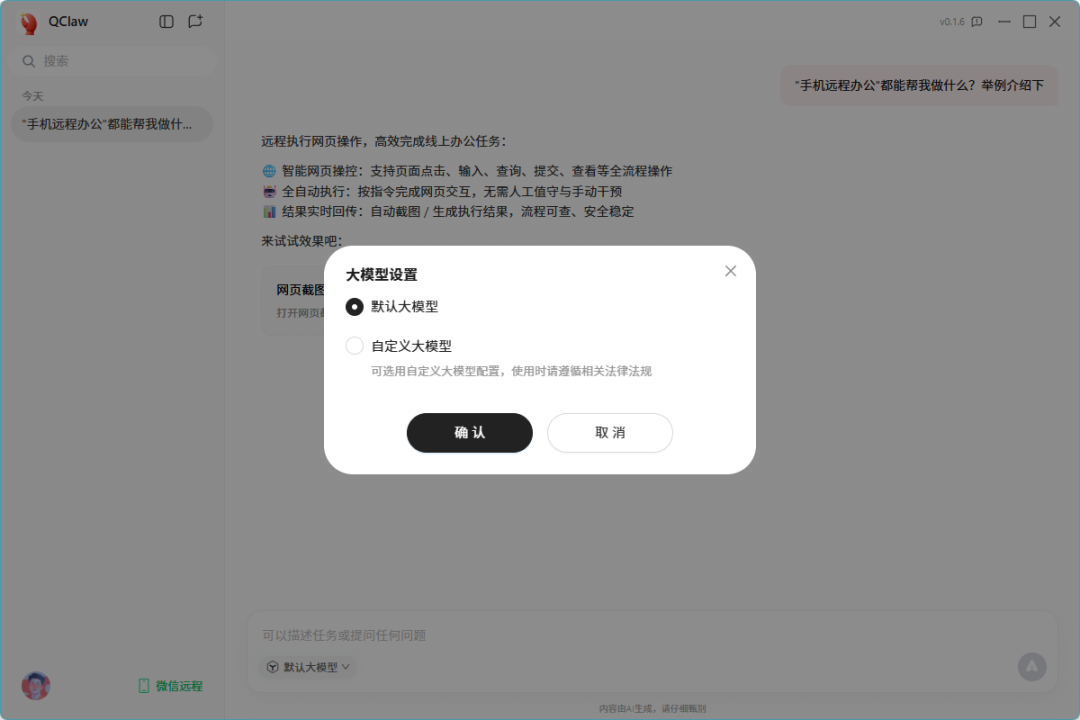Click the model icon inside the 默认大模型 chip
The height and width of the screenshot is (720, 1080).
coord(270,666)
